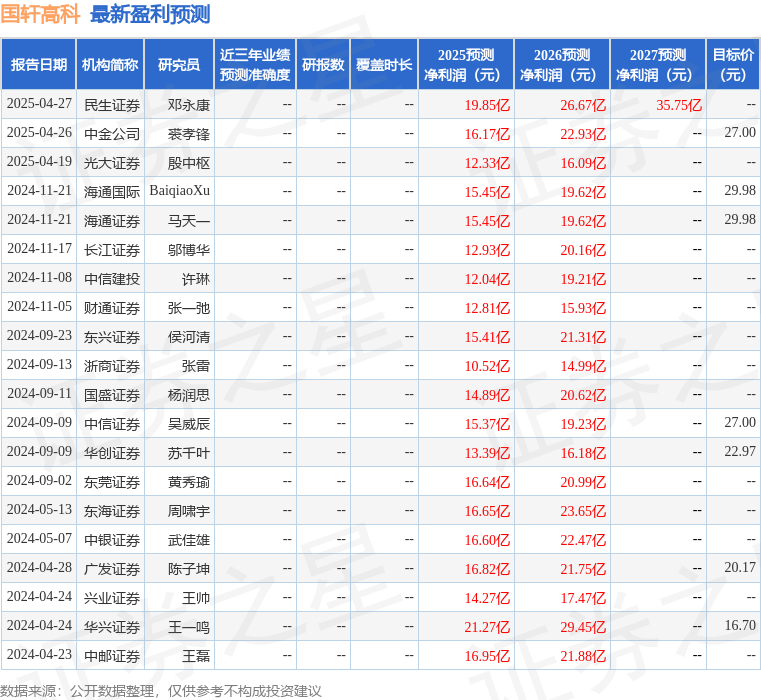Click the 22.97 target price

click(740, 451)
